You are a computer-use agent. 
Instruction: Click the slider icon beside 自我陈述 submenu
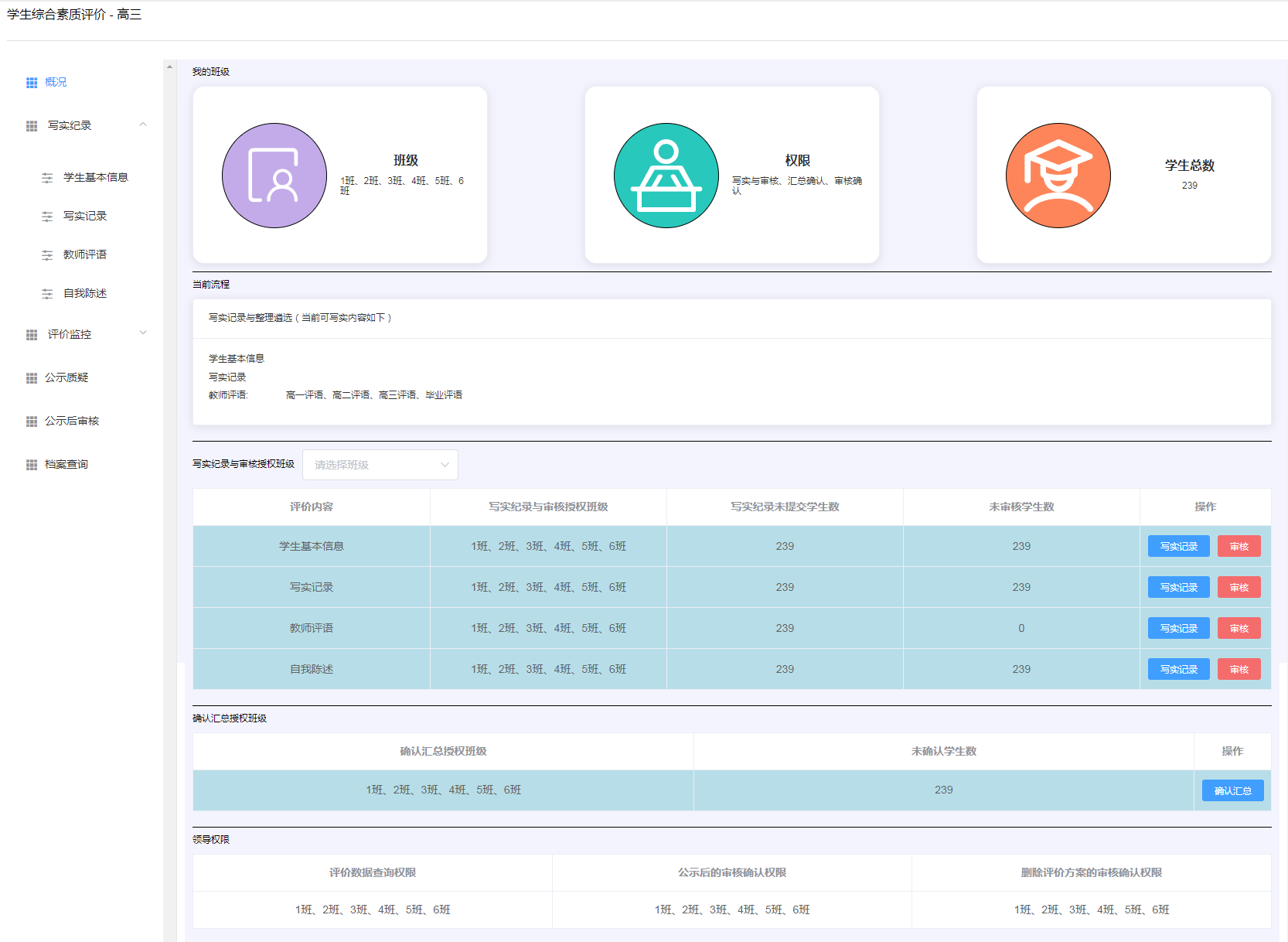coord(47,294)
